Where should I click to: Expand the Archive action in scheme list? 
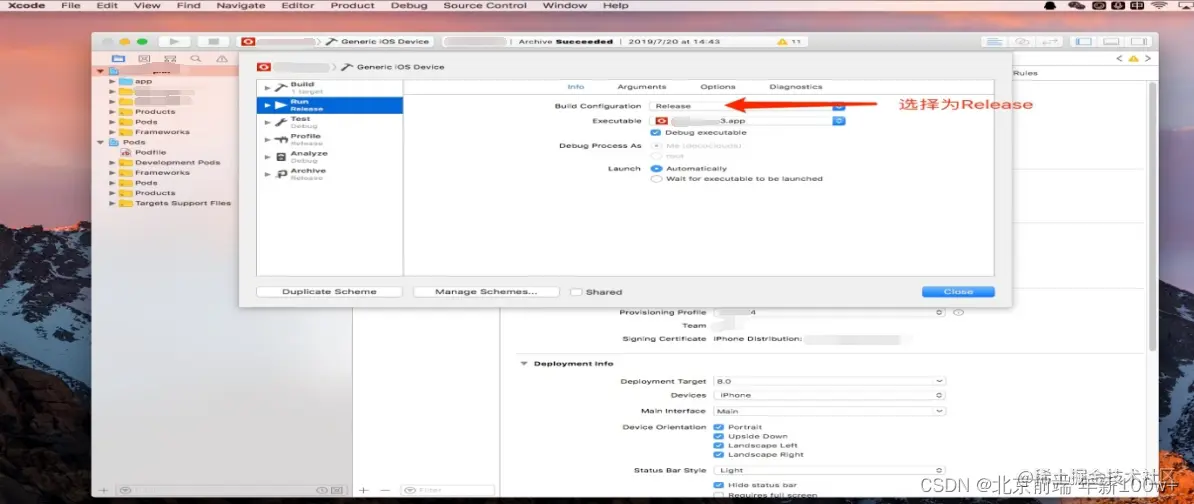pyautogui.click(x=267, y=174)
